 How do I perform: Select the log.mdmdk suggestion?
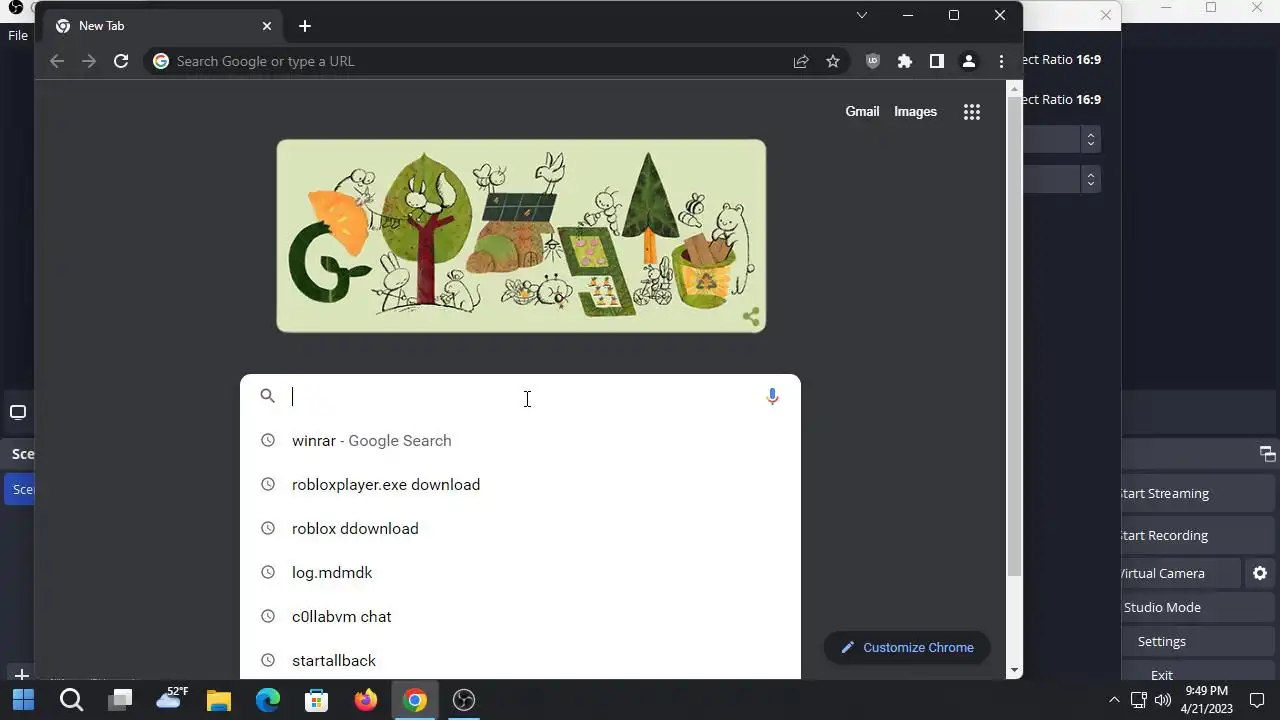click(x=520, y=572)
